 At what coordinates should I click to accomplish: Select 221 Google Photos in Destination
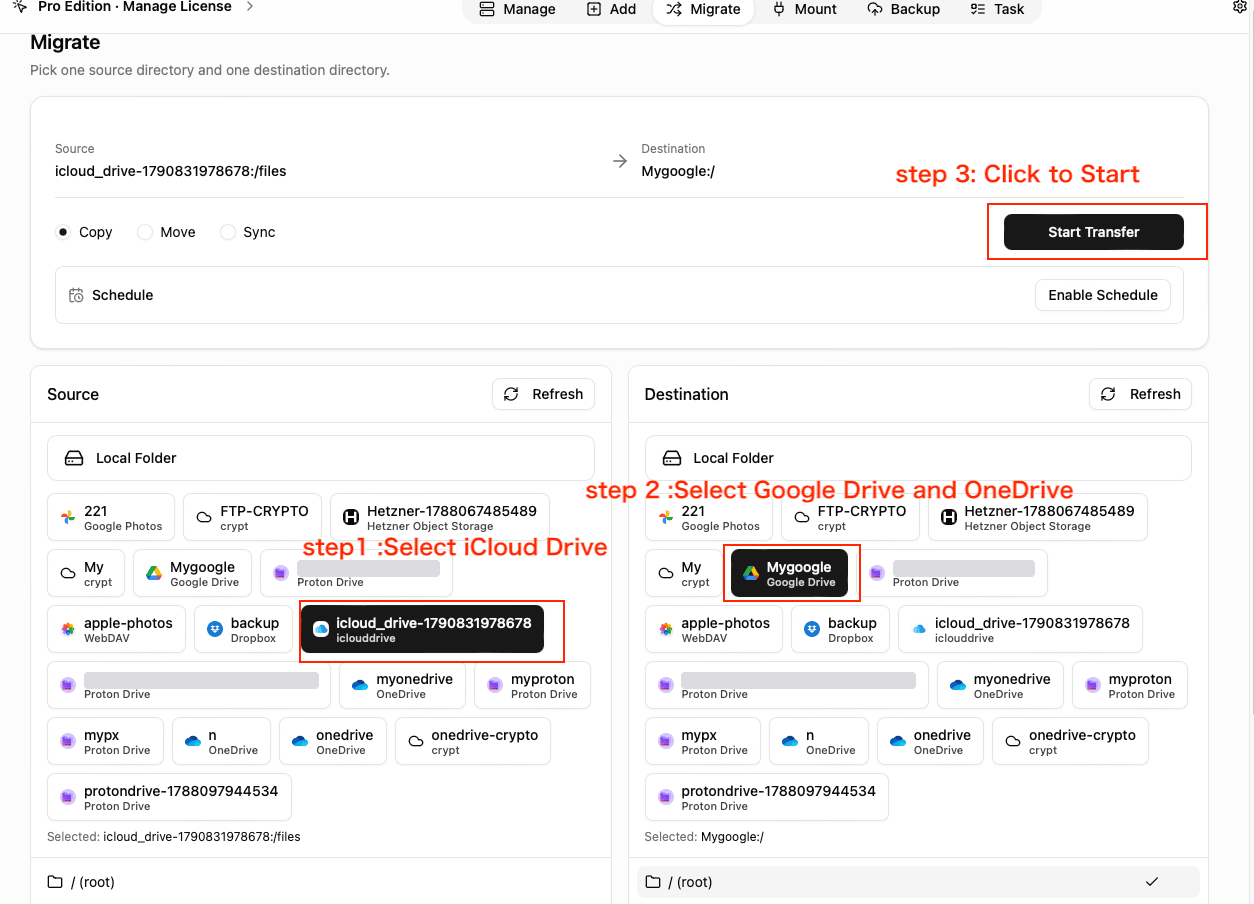pyautogui.click(x=709, y=517)
